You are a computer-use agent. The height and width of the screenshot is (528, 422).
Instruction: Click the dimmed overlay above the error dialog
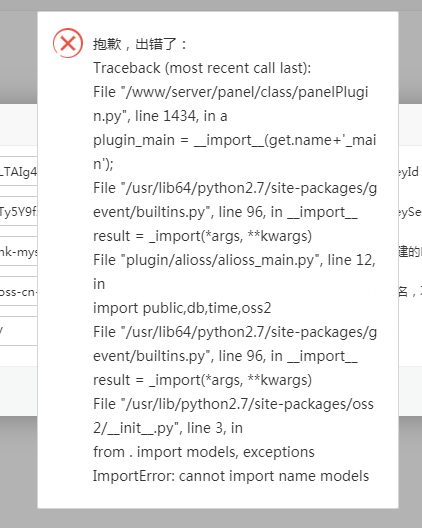[211, 5]
